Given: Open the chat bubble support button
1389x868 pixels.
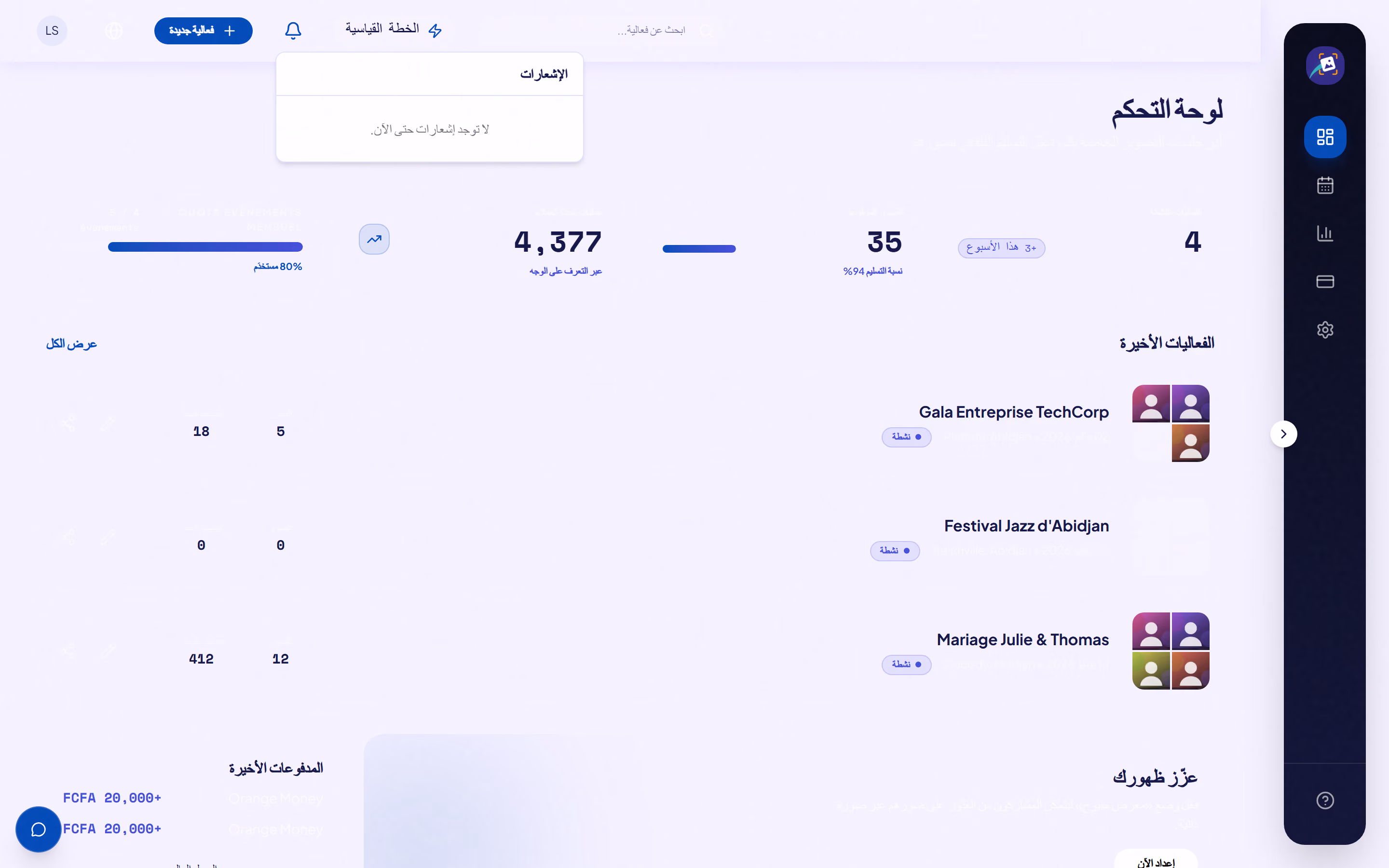Looking at the screenshot, I should pos(39,829).
